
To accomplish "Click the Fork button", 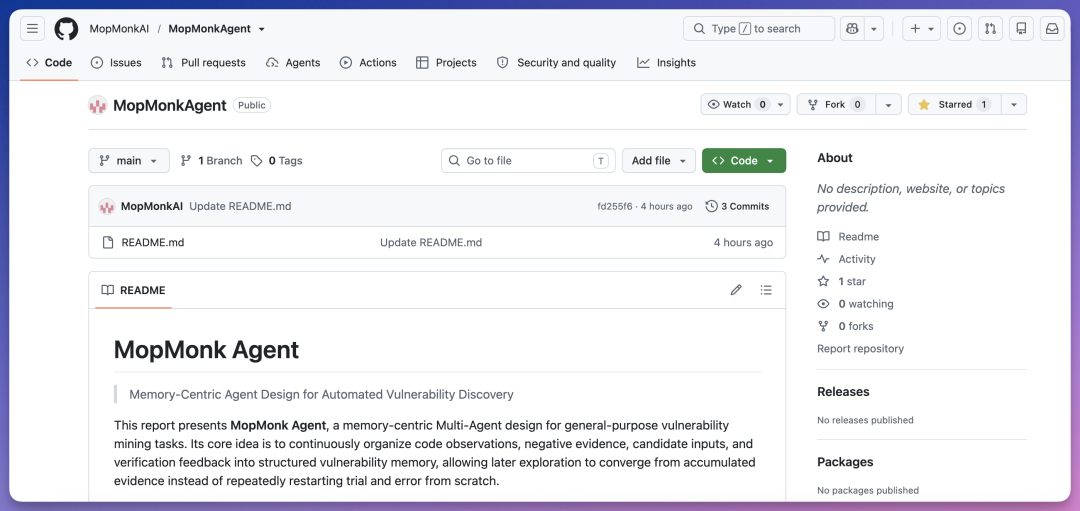I will click(836, 105).
